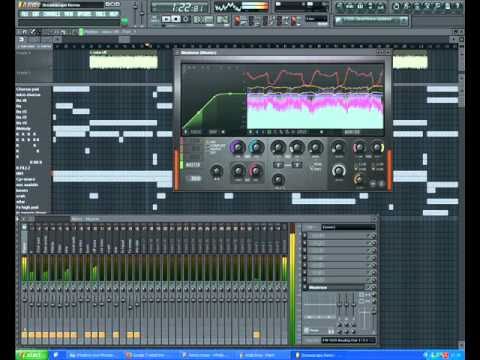Image resolution: width=480 pixels, height=360 pixels.
Task: Open the EDIT menu
Action: pos(36,14)
